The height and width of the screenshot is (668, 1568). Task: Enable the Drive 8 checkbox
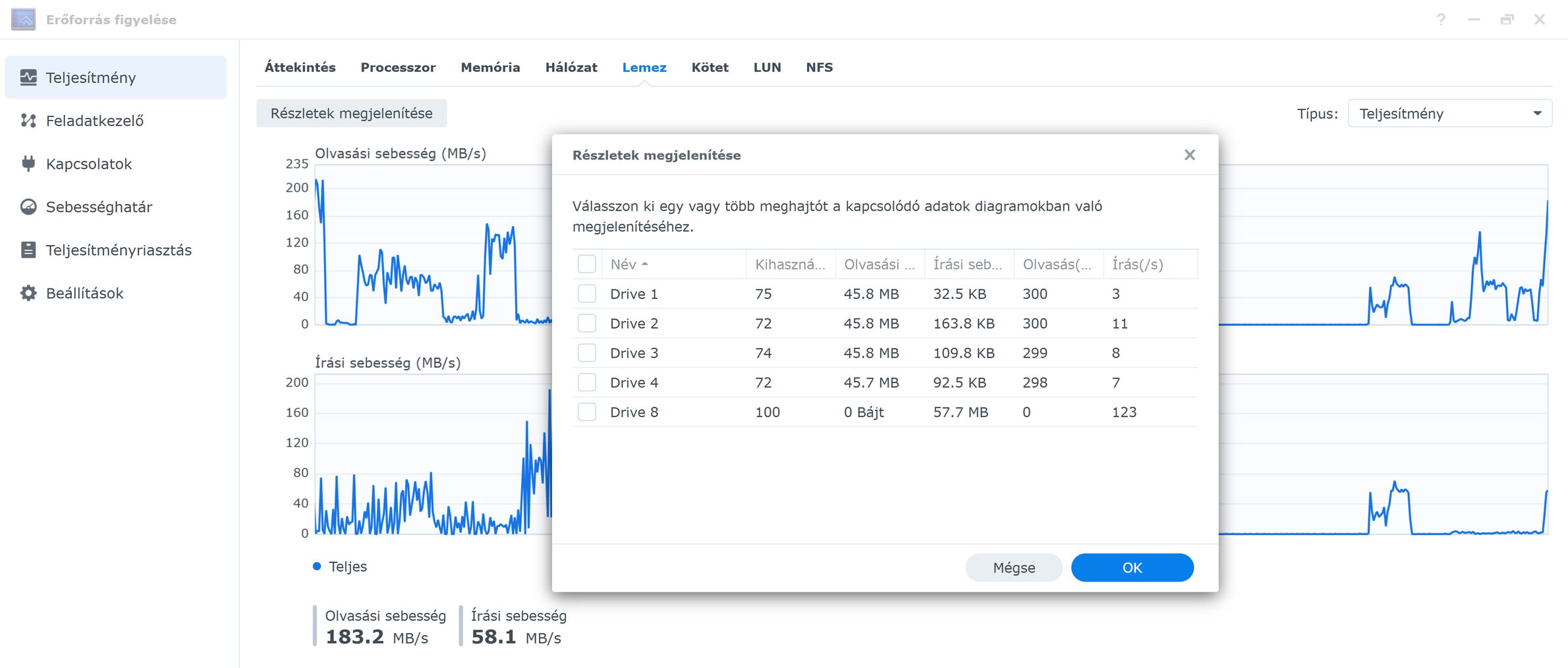(x=586, y=412)
